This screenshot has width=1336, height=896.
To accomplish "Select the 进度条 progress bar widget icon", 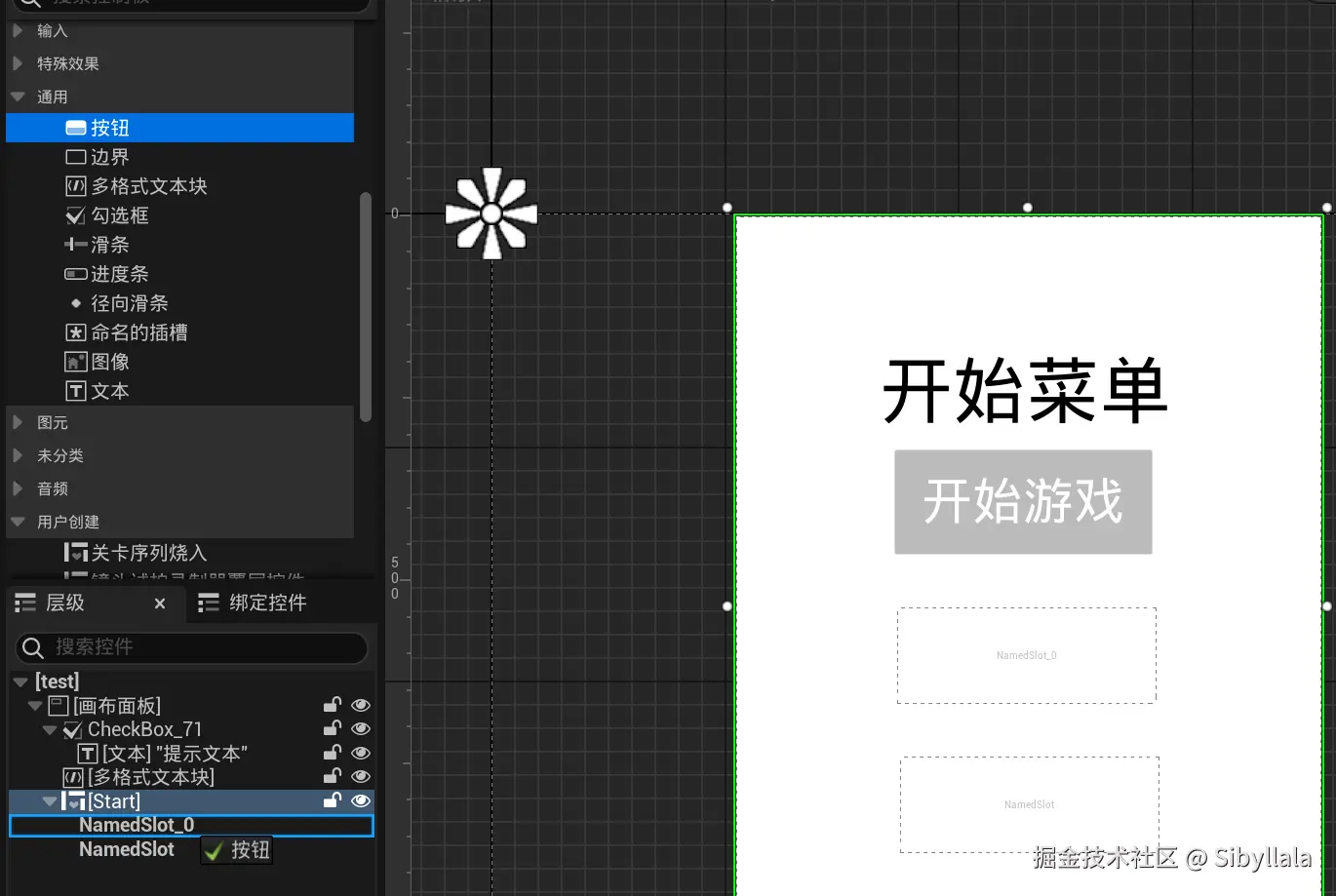I will tap(76, 274).
